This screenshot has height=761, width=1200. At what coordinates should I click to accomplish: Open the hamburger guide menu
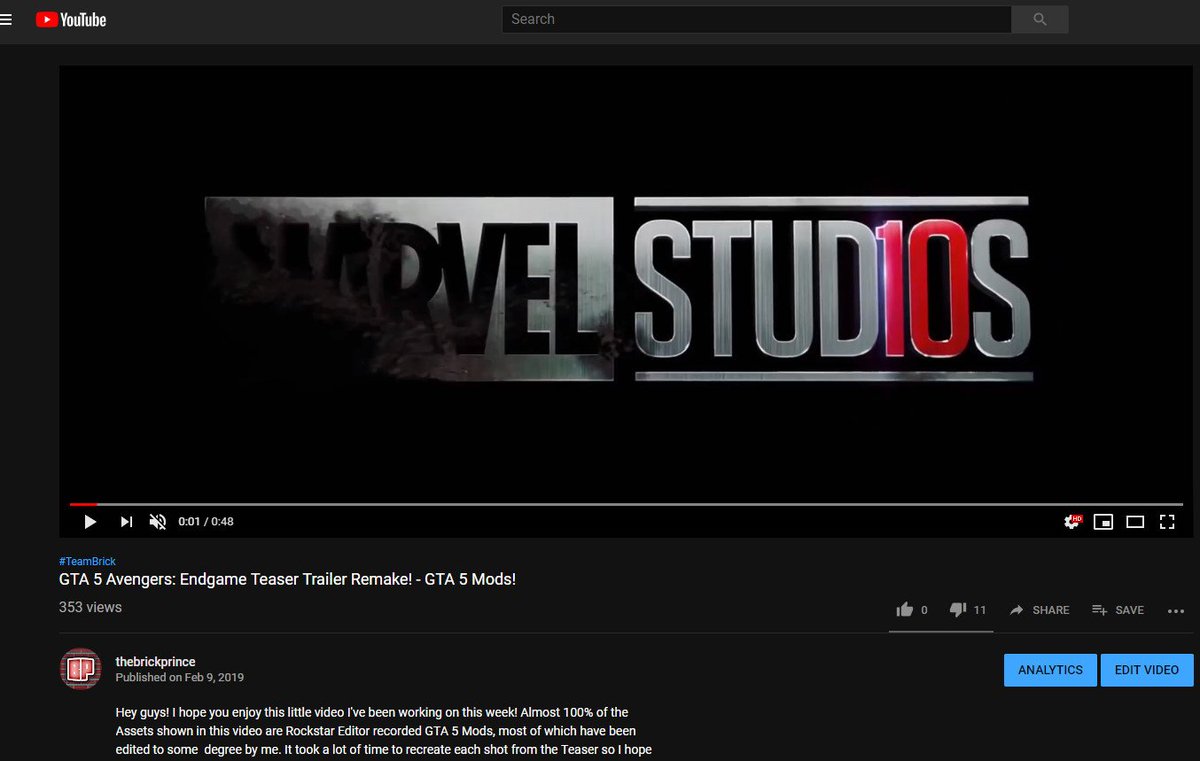[5, 20]
